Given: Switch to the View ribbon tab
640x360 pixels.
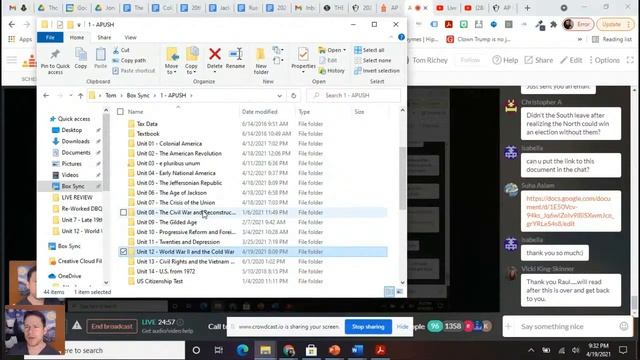Looking at the screenshot, I should tap(131, 37).
